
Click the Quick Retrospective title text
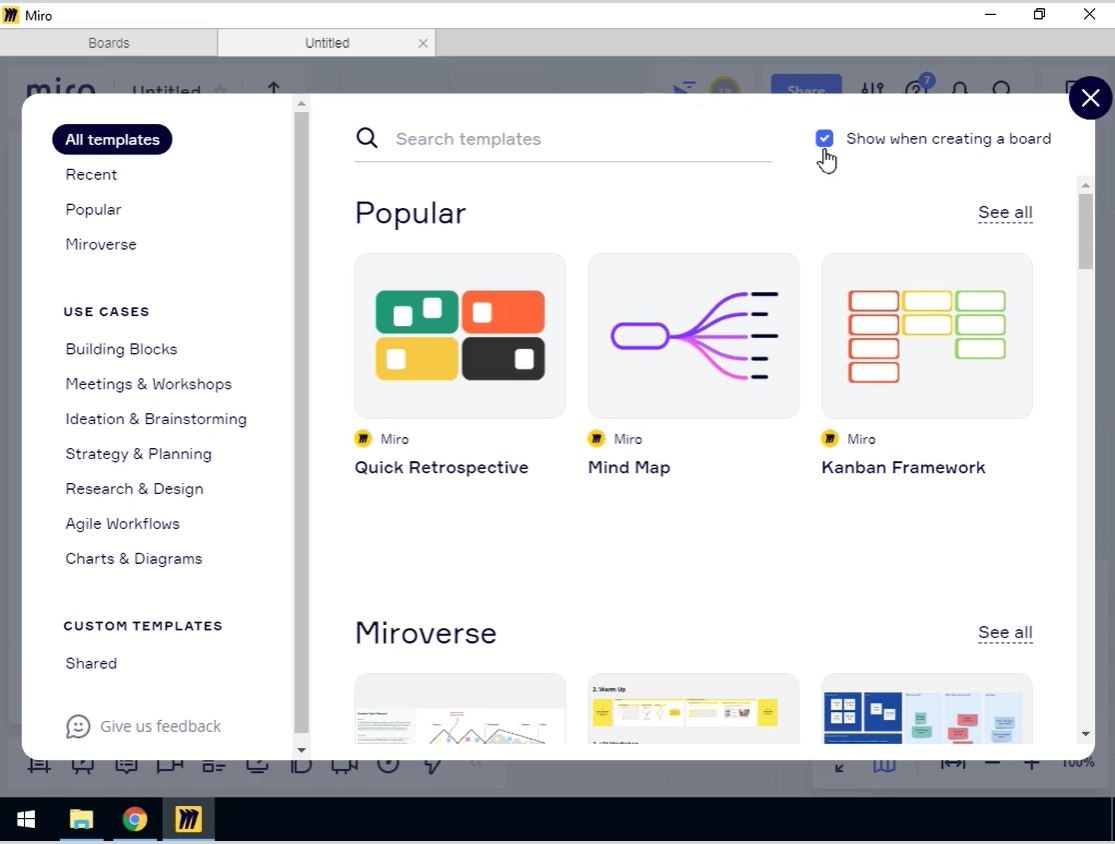click(442, 467)
